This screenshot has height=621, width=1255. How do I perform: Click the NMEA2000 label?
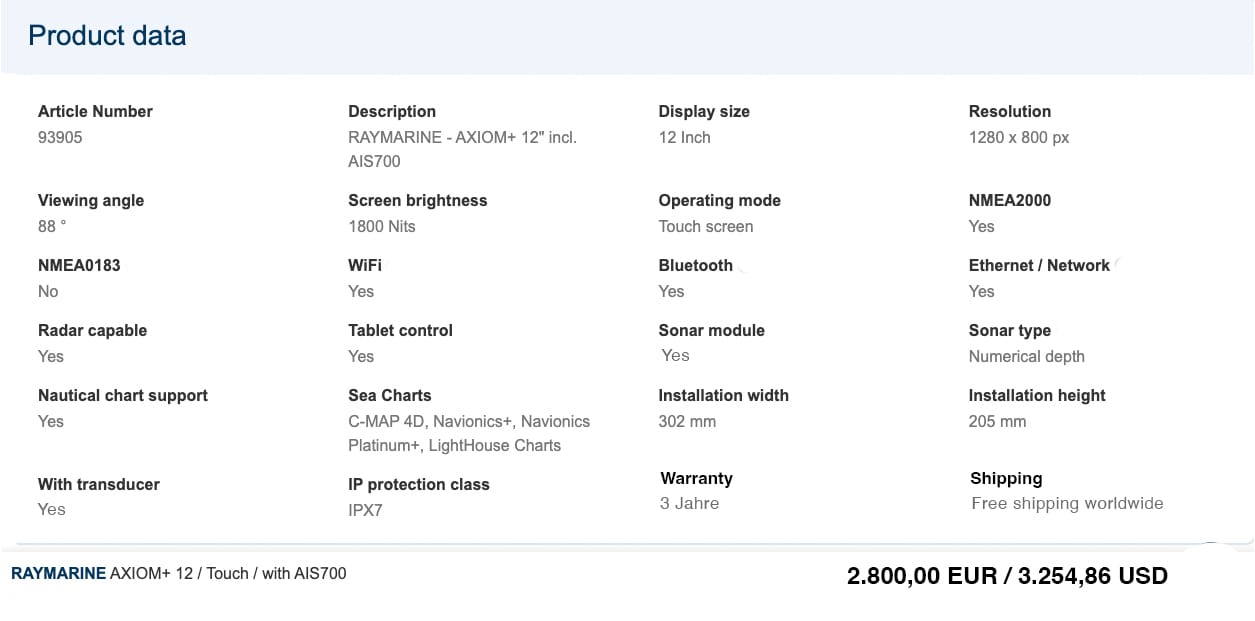pyautogui.click(x=1009, y=200)
